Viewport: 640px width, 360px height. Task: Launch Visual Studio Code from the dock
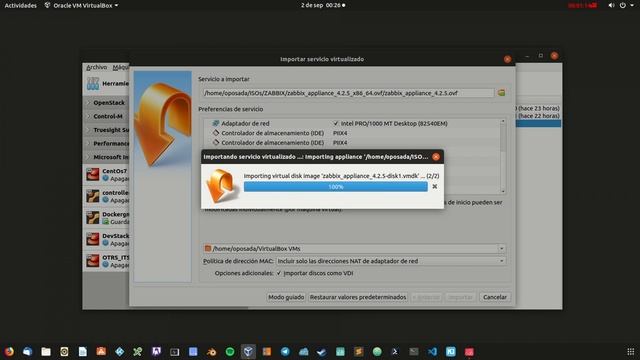(x=432, y=351)
